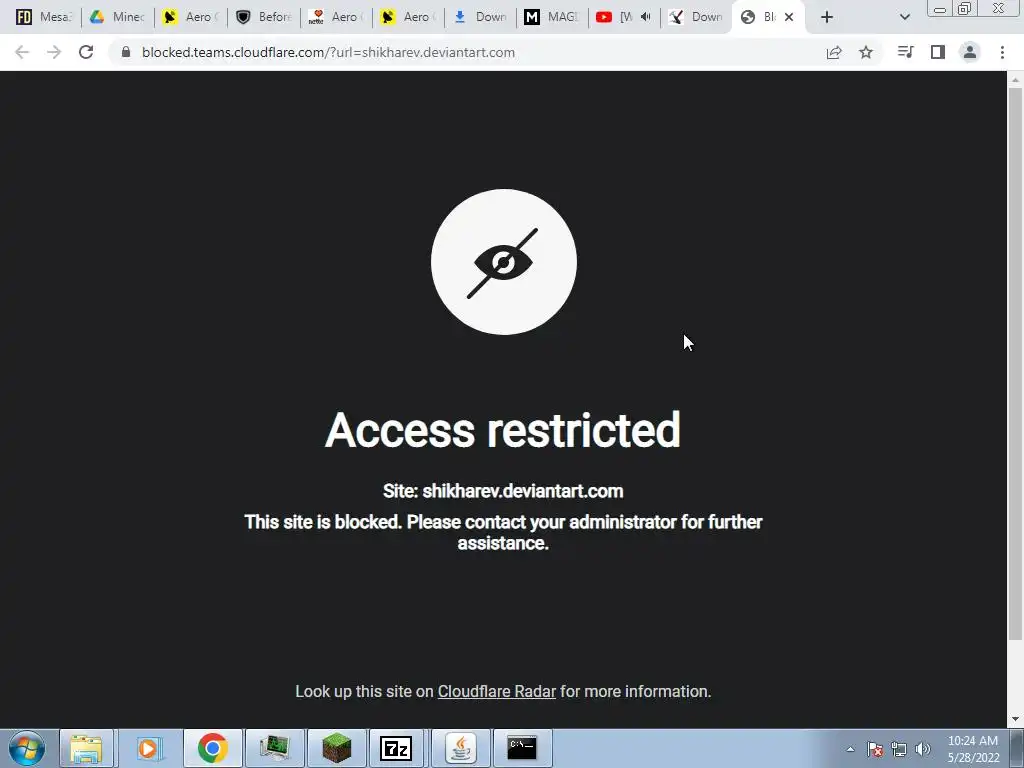This screenshot has width=1024, height=768.
Task: Open the Chrome three-dot menu
Action: [1002, 52]
